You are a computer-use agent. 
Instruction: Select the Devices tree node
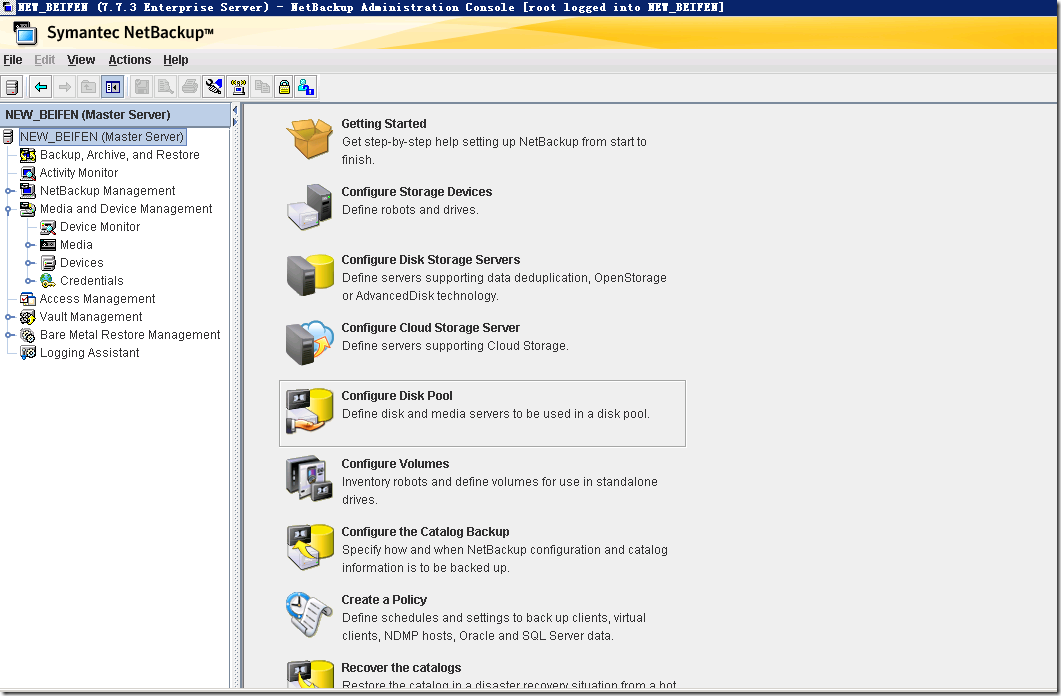click(x=82, y=263)
